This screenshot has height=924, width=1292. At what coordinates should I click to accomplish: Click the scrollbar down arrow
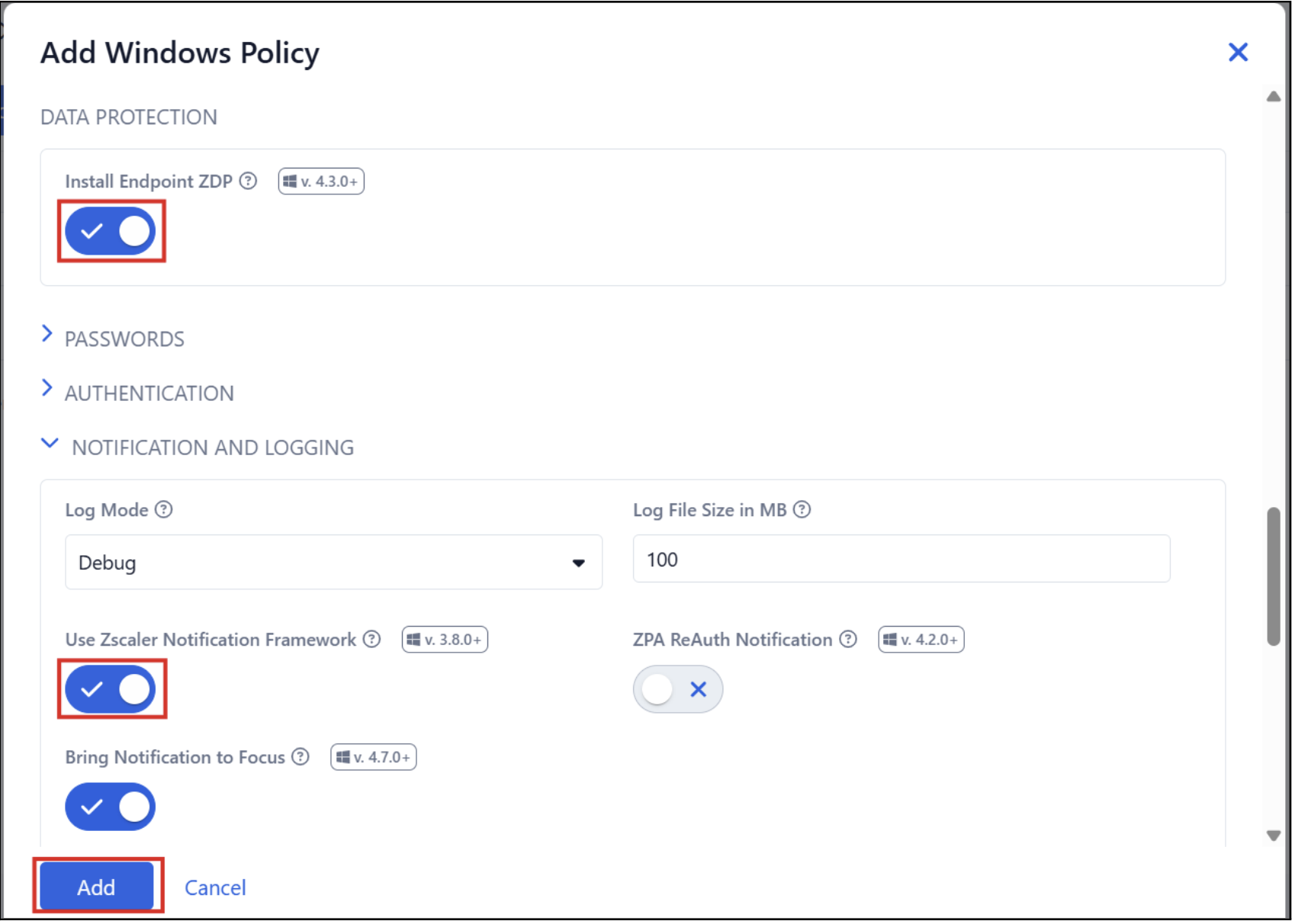1273,836
